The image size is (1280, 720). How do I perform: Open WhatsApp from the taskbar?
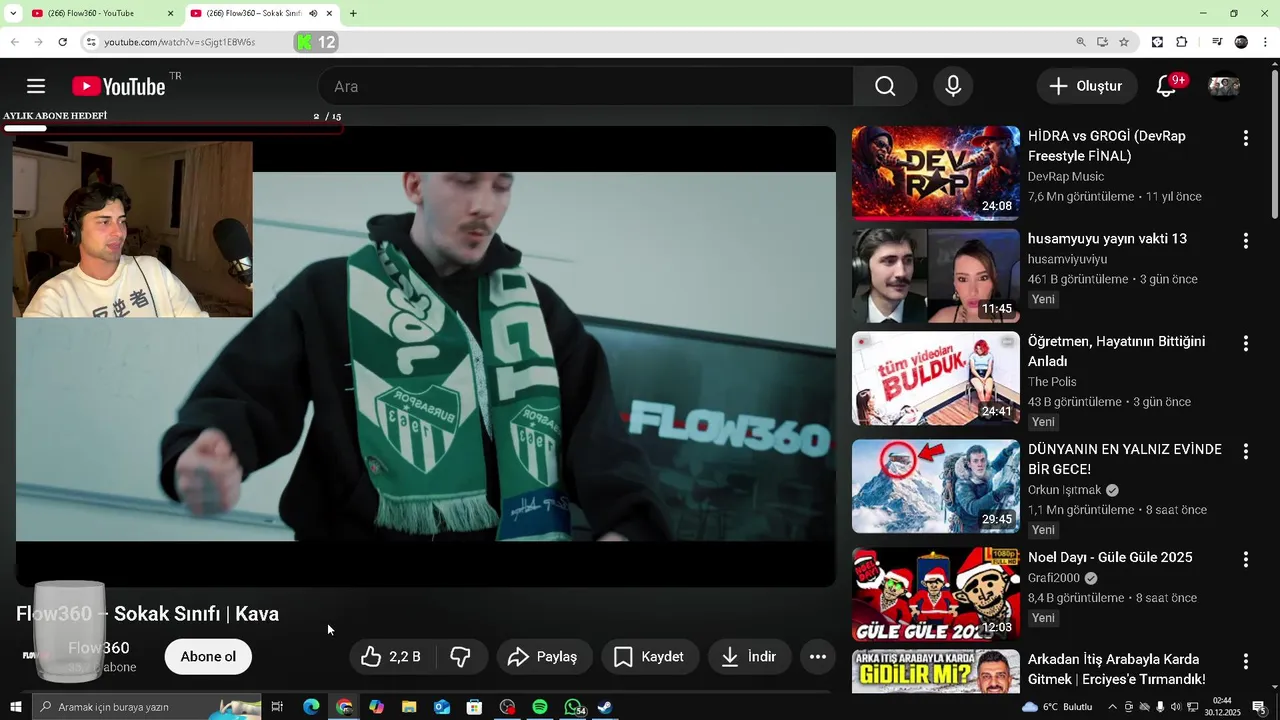coord(573,707)
